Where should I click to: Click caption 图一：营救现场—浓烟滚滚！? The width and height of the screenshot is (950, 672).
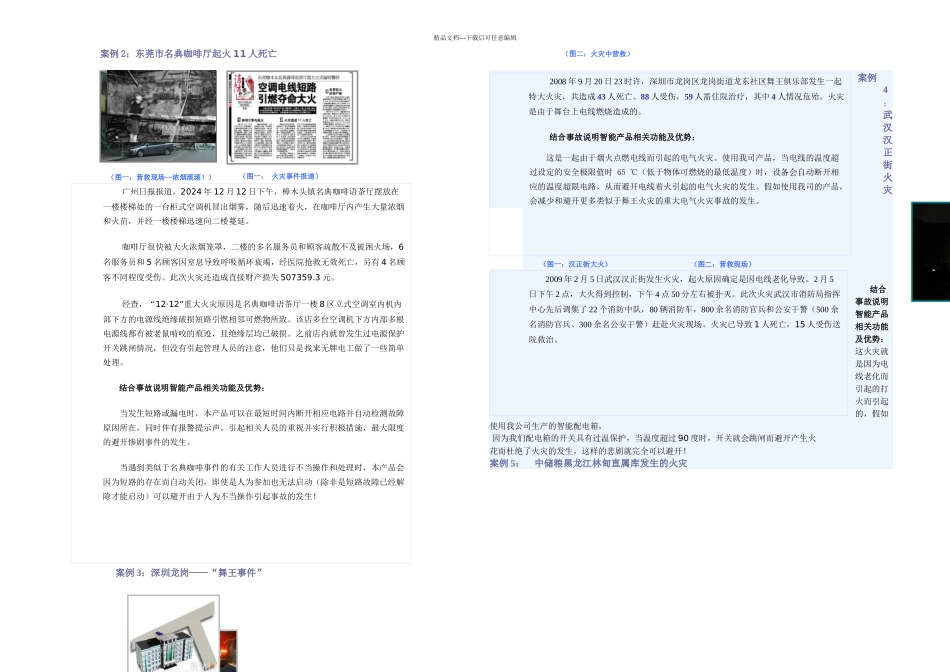click(x=161, y=177)
